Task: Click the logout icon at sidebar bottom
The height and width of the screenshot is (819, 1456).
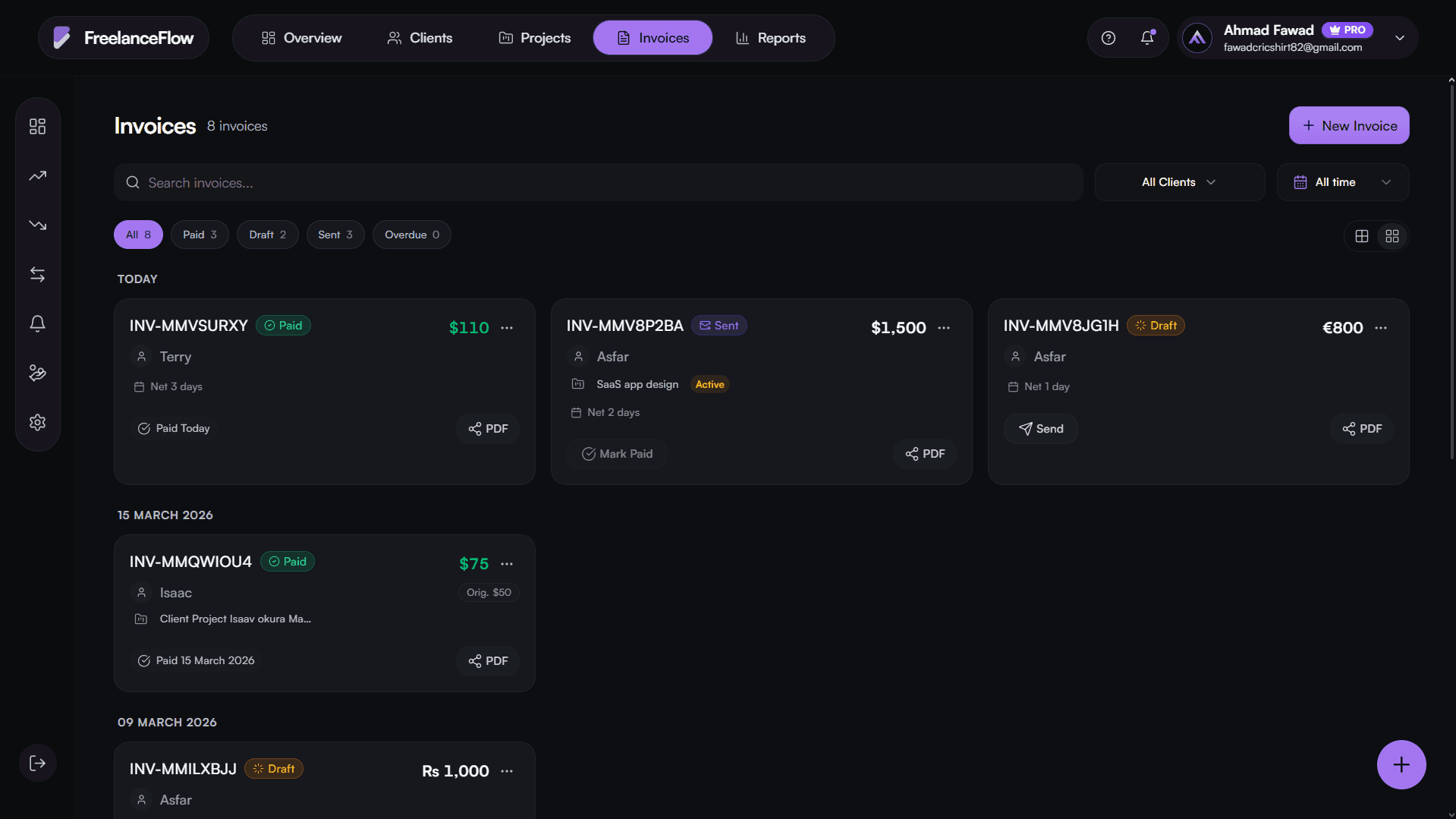Action: (x=37, y=764)
